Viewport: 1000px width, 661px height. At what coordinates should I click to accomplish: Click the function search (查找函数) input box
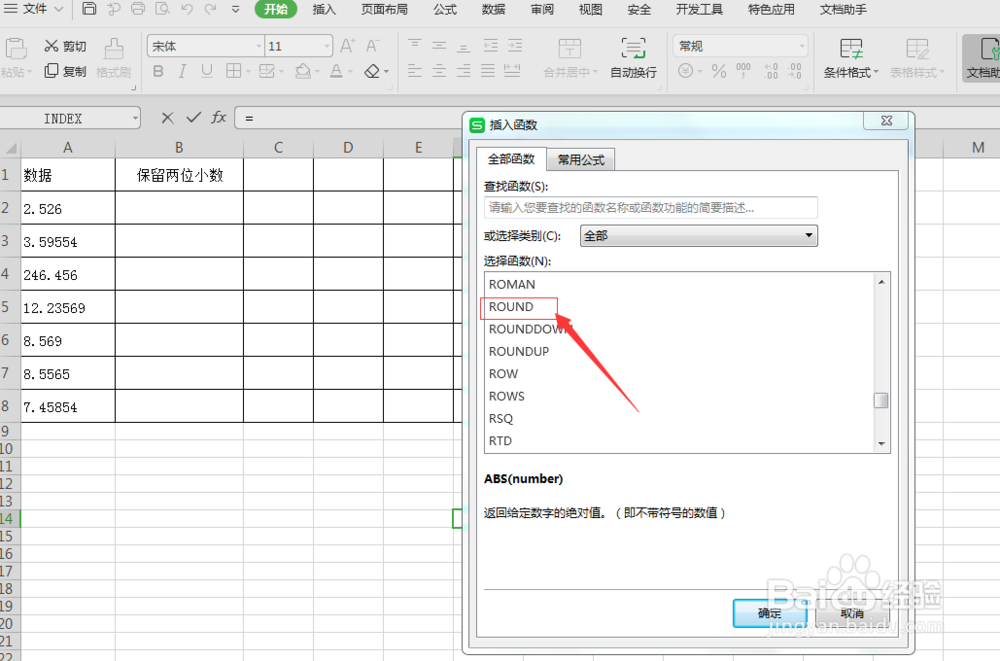pos(651,208)
